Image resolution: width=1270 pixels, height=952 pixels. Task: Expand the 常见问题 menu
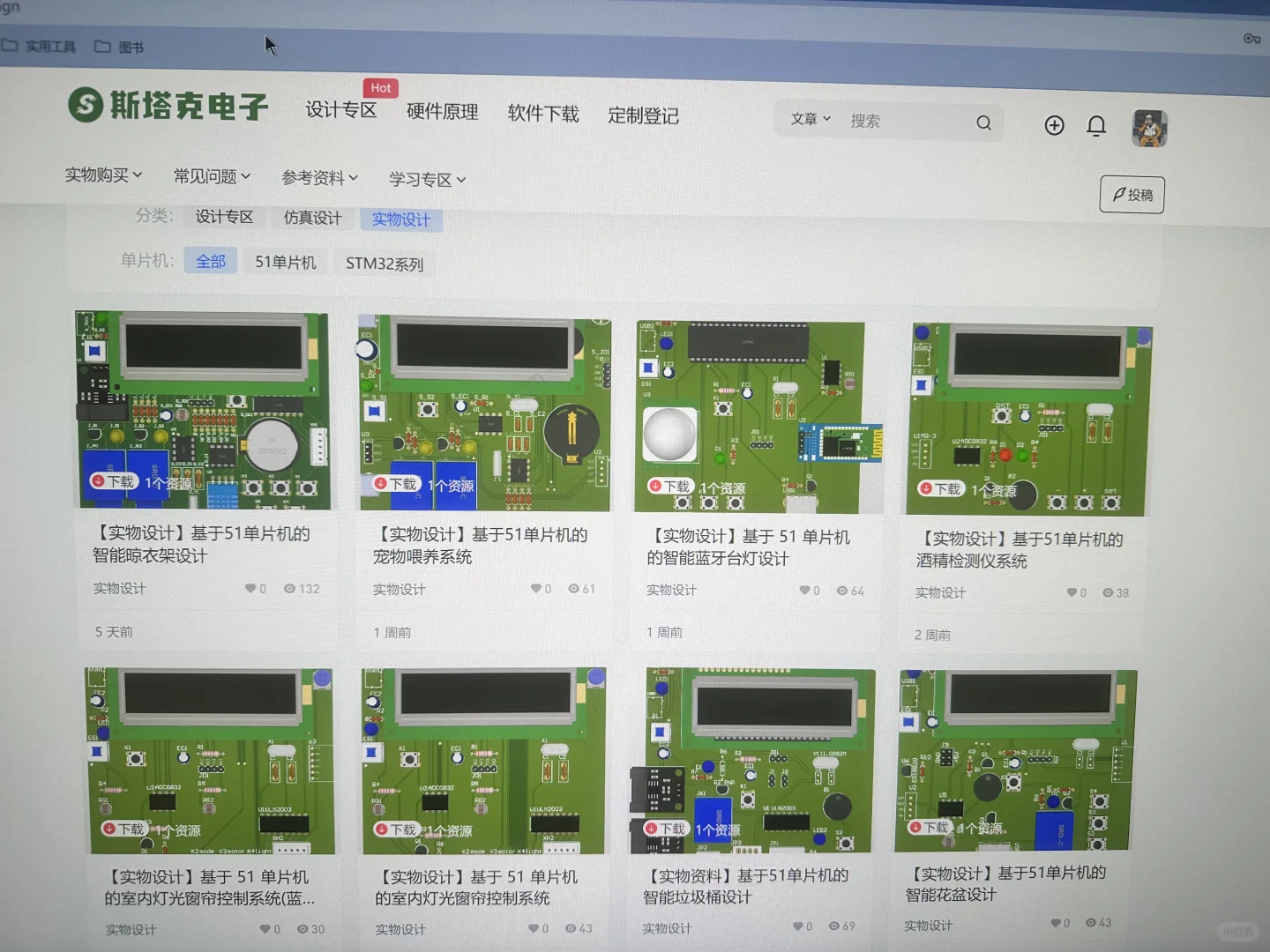click(x=212, y=176)
